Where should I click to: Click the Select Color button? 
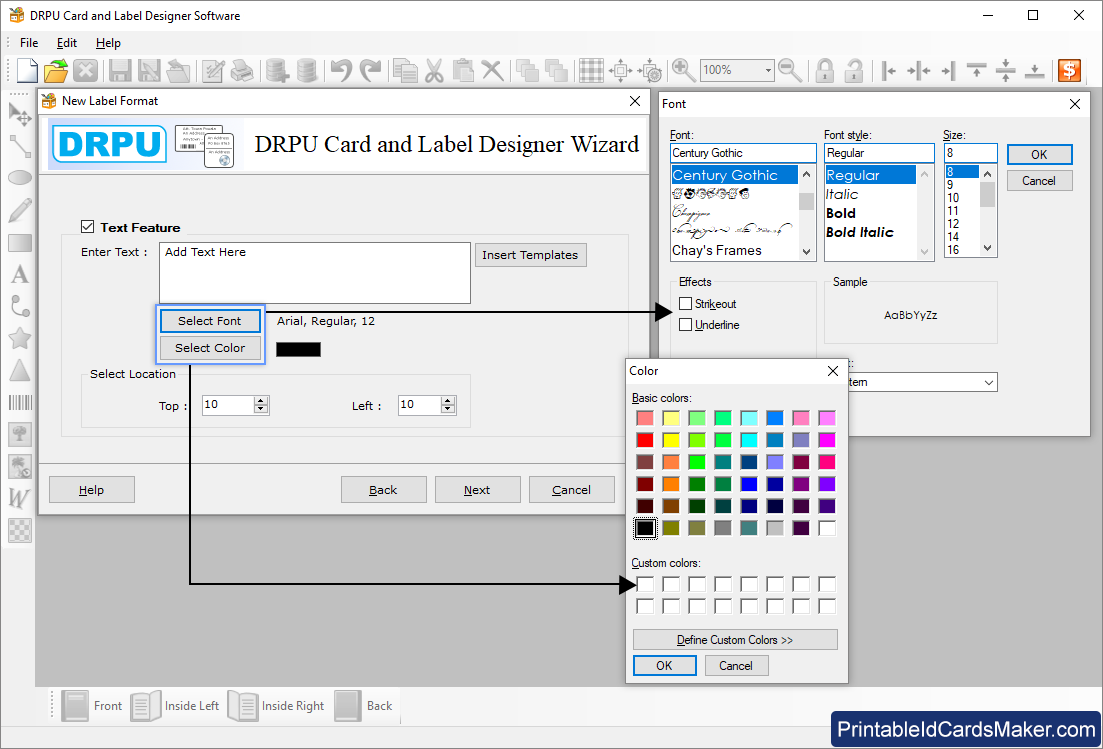[210, 348]
